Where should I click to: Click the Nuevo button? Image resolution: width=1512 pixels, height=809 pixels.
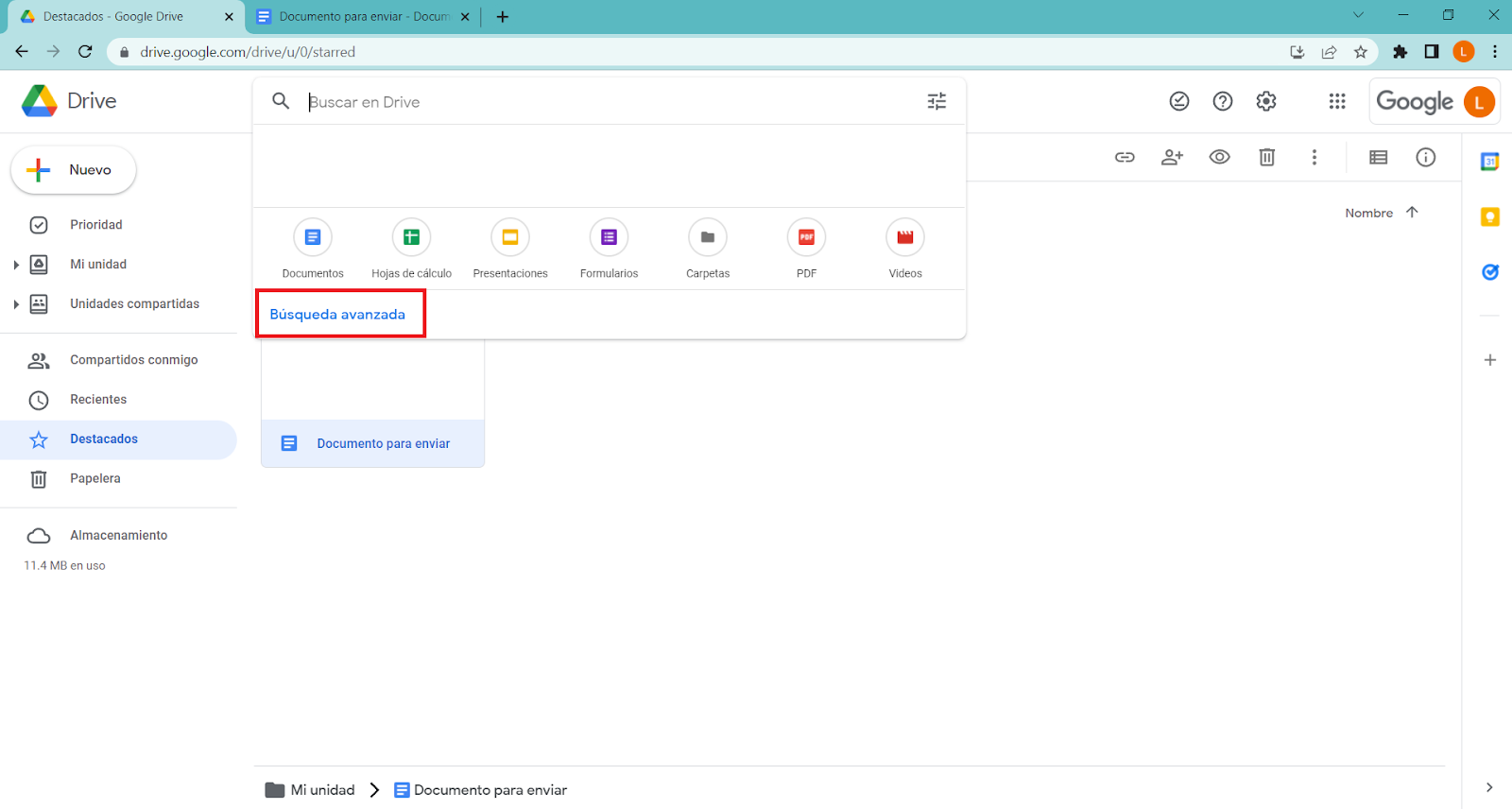pyautogui.click(x=74, y=170)
